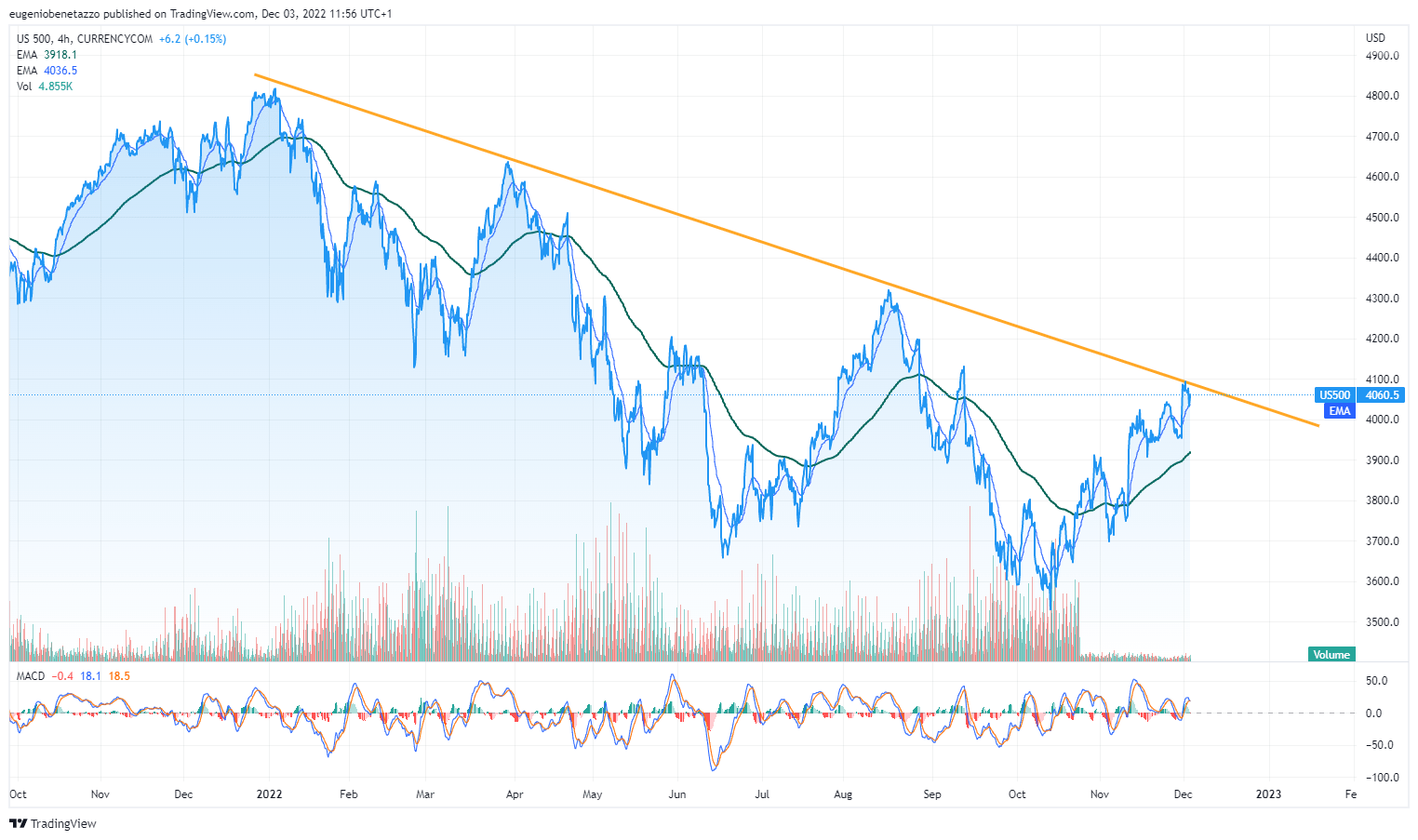Open the US 500, 4h, CURRENCYCOM legend title
The height and width of the screenshot is (840, 1418).
pos(85,39)
